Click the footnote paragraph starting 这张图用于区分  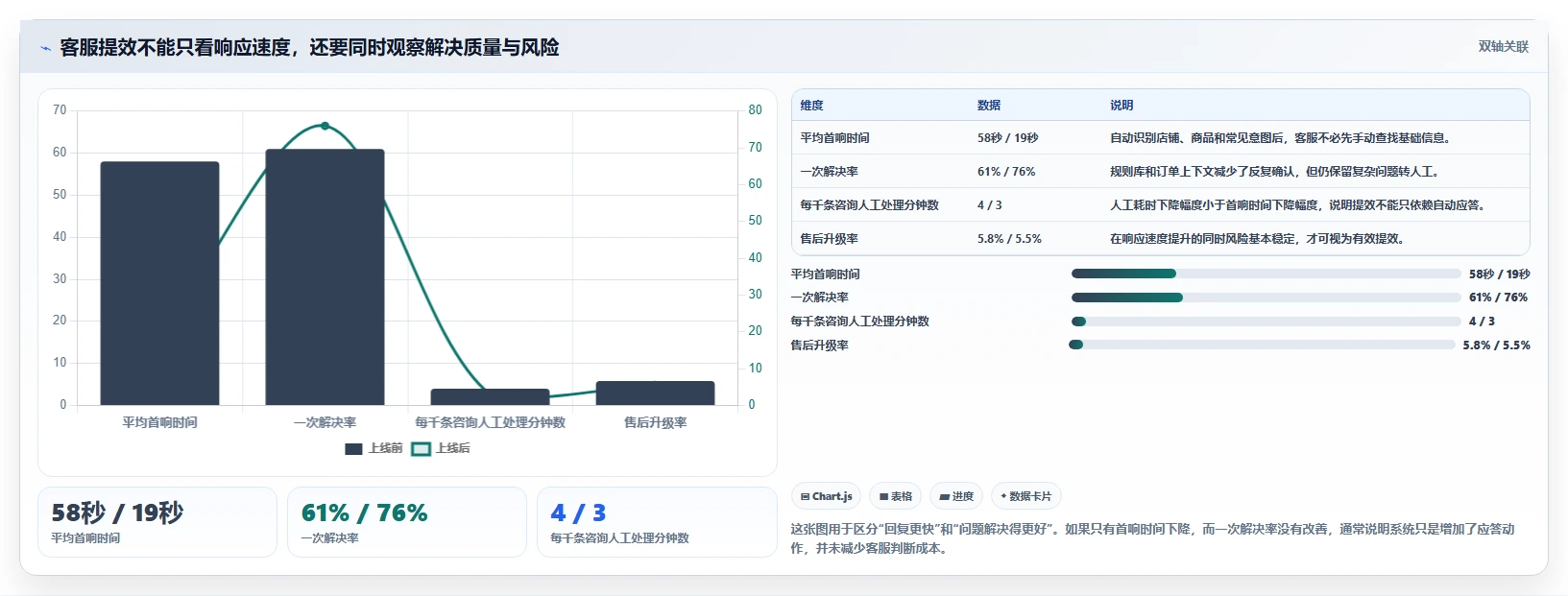[x=1152, y=538]
